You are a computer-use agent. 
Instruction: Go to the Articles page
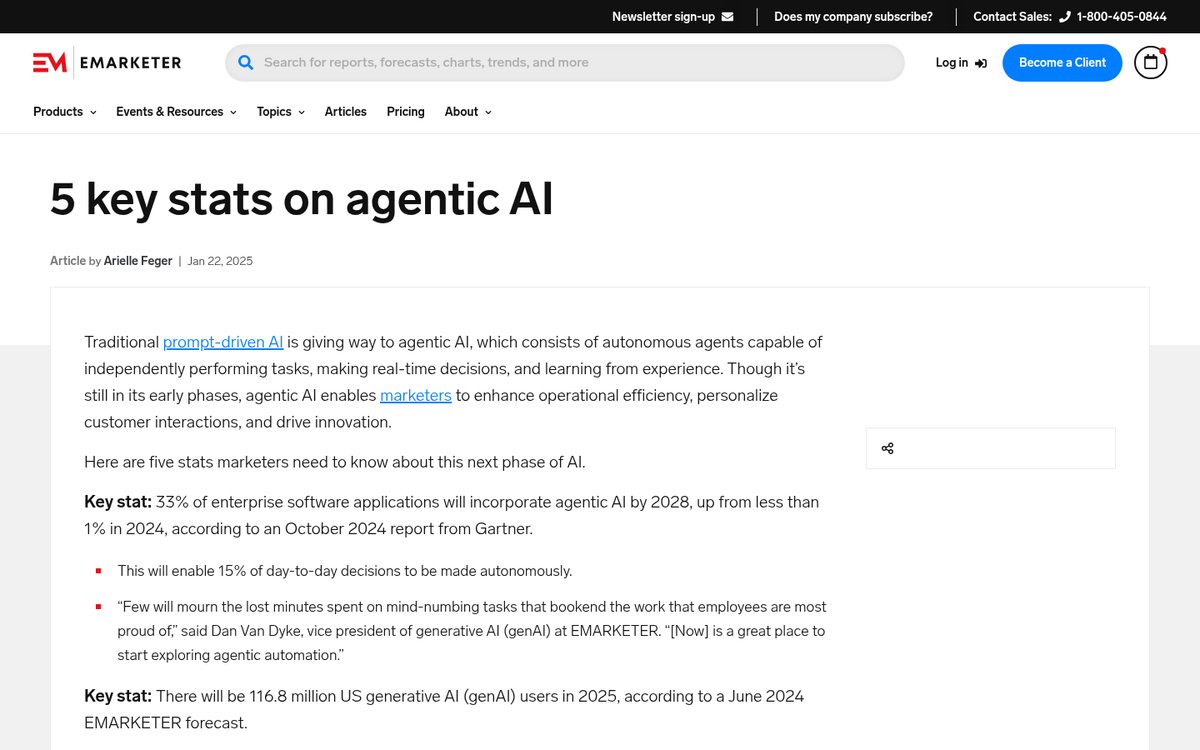coord(346,112)
